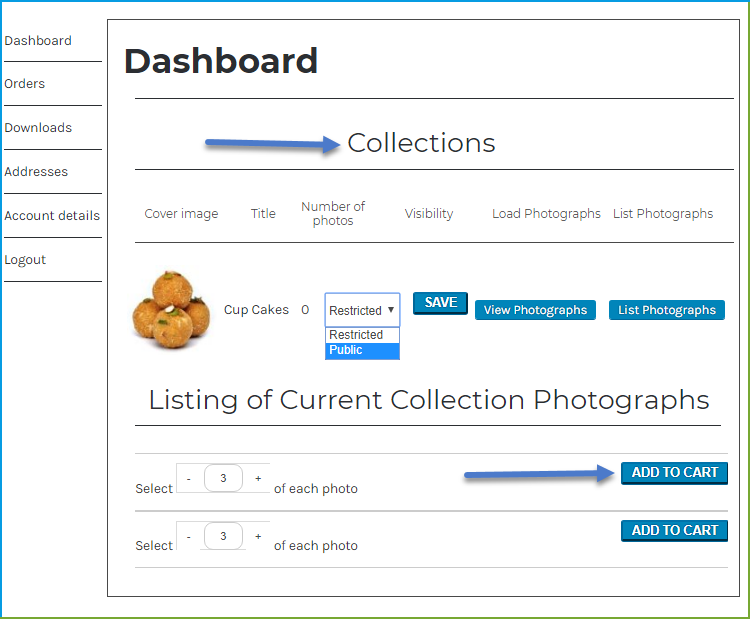750x619 pixels.
Task: Add first photo set to cart
Action: point(674,473)
